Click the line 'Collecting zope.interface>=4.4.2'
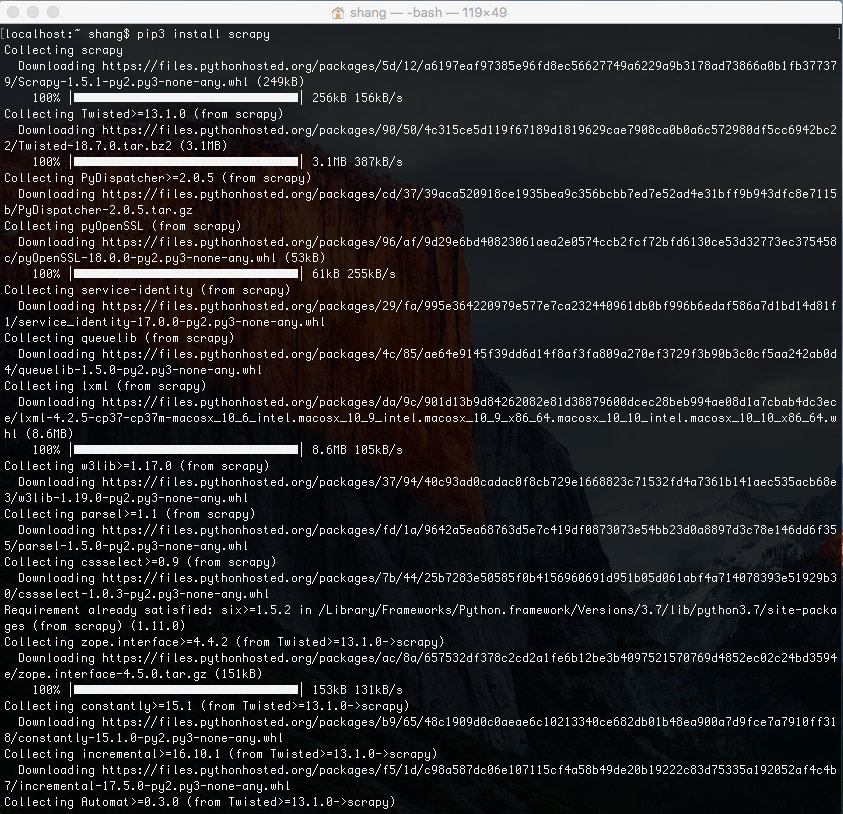The image size is (843, 814). click(224, 642)
